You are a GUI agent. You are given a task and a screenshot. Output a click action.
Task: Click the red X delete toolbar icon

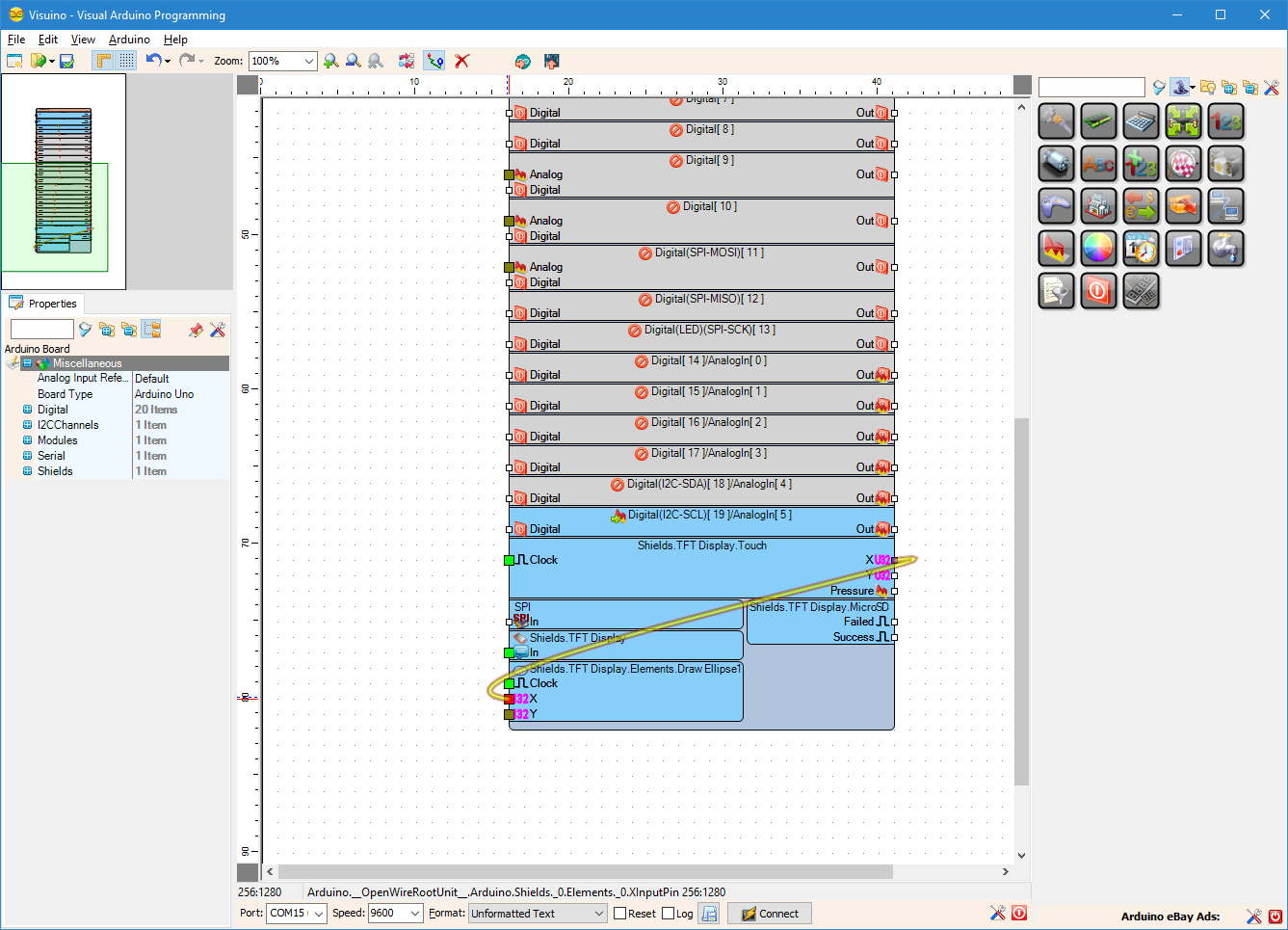point(462,60)
